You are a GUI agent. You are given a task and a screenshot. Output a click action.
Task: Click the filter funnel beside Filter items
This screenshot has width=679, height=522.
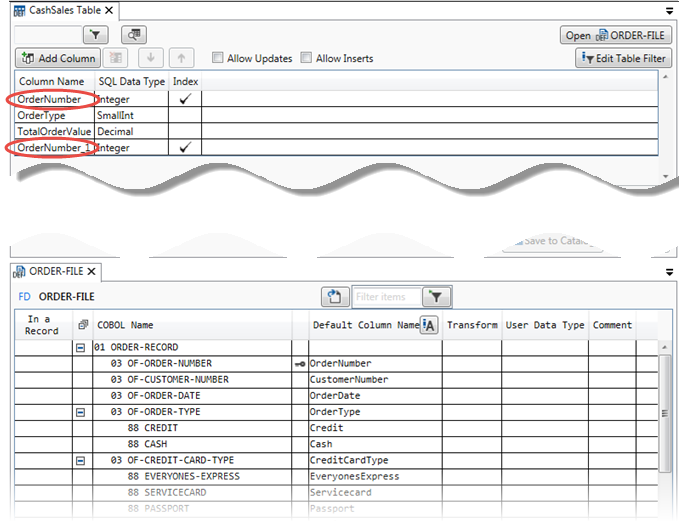pyautogui.click(x=437, y=297)
